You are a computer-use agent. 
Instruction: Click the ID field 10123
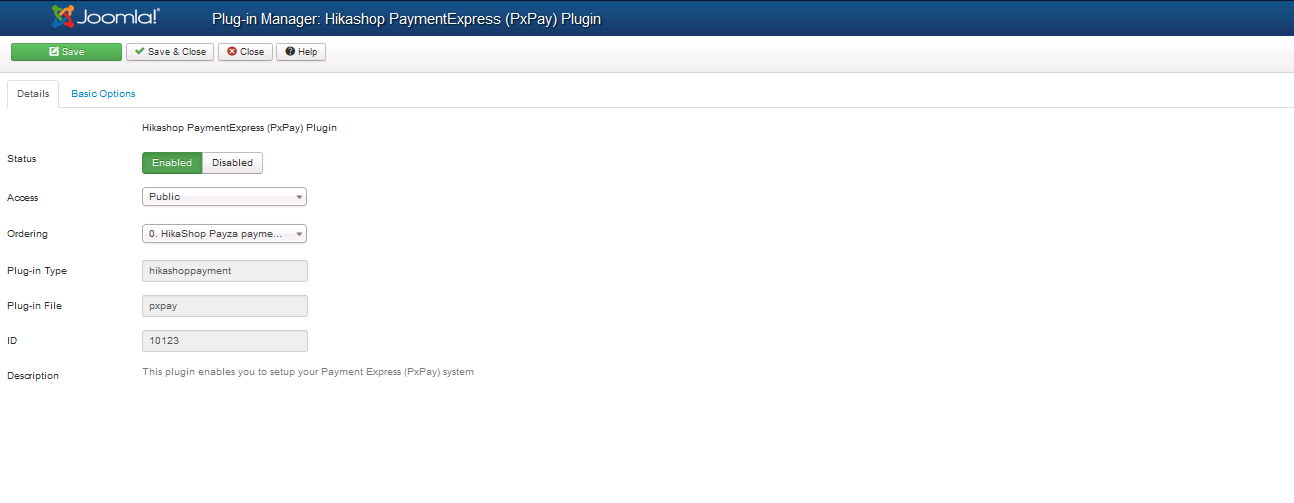[x=225, y=341]
